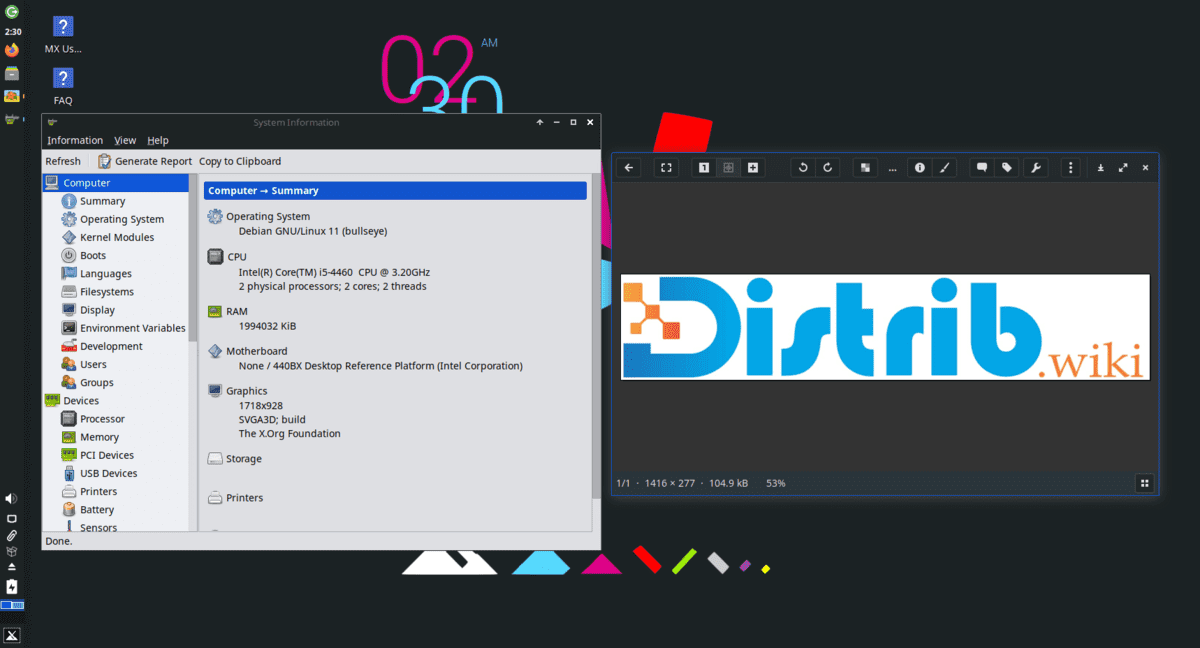This screenshot has height=648, width=1200.
Task: Click the Graphics monitor icon in summary
Action: [x=214, y=391]
